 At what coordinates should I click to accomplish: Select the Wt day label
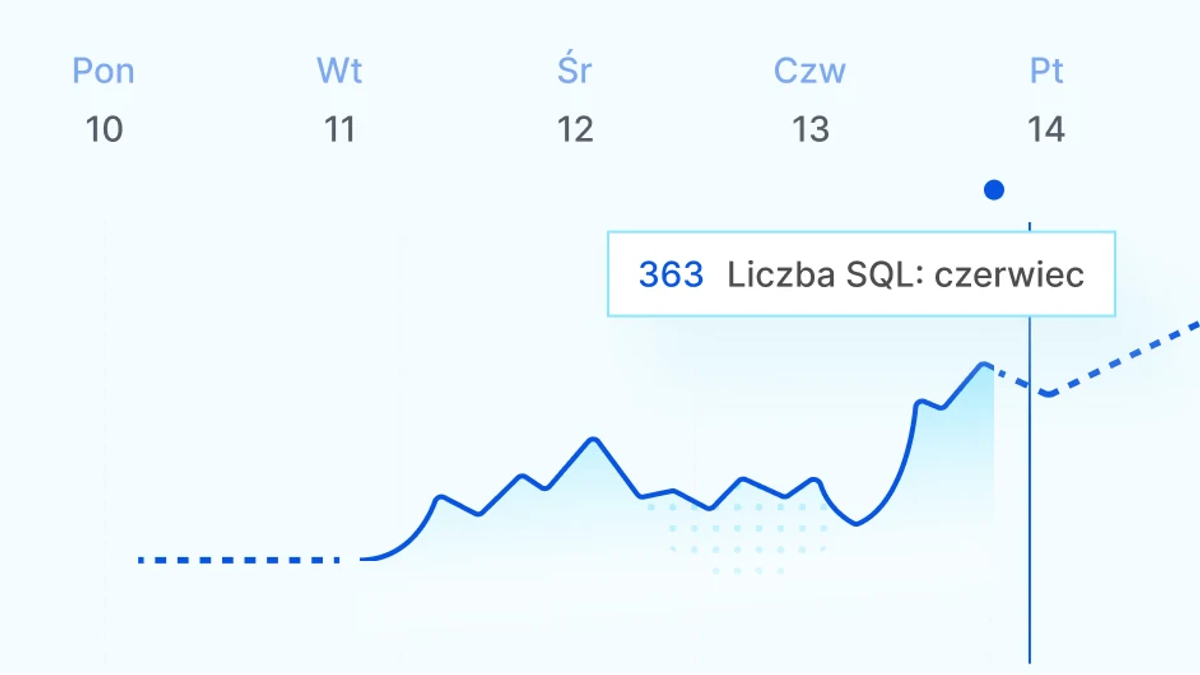[x=340, y=72]
